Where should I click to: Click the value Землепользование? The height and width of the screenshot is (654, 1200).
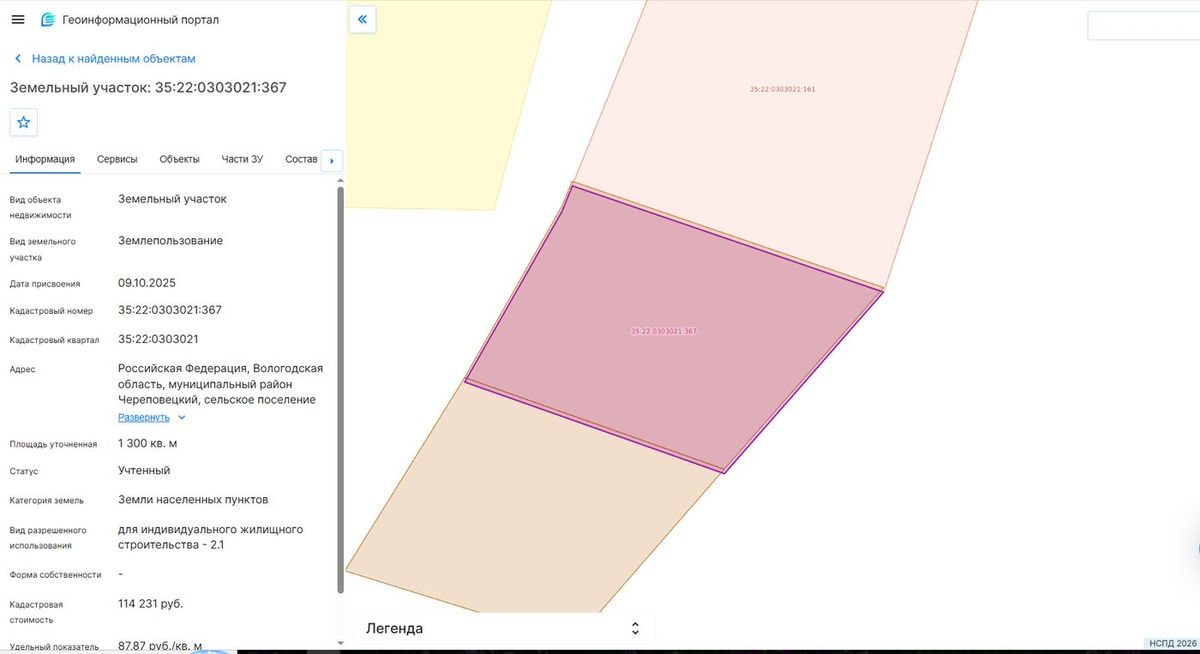point(170,241)
